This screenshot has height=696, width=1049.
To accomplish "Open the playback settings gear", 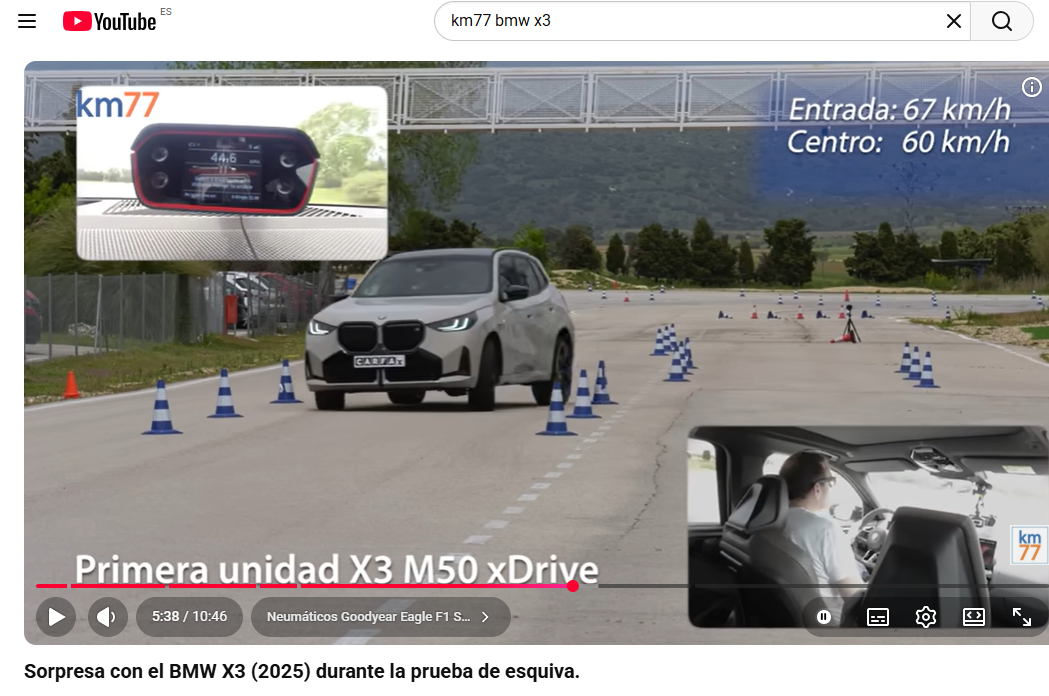I will (x=925, y=617).
